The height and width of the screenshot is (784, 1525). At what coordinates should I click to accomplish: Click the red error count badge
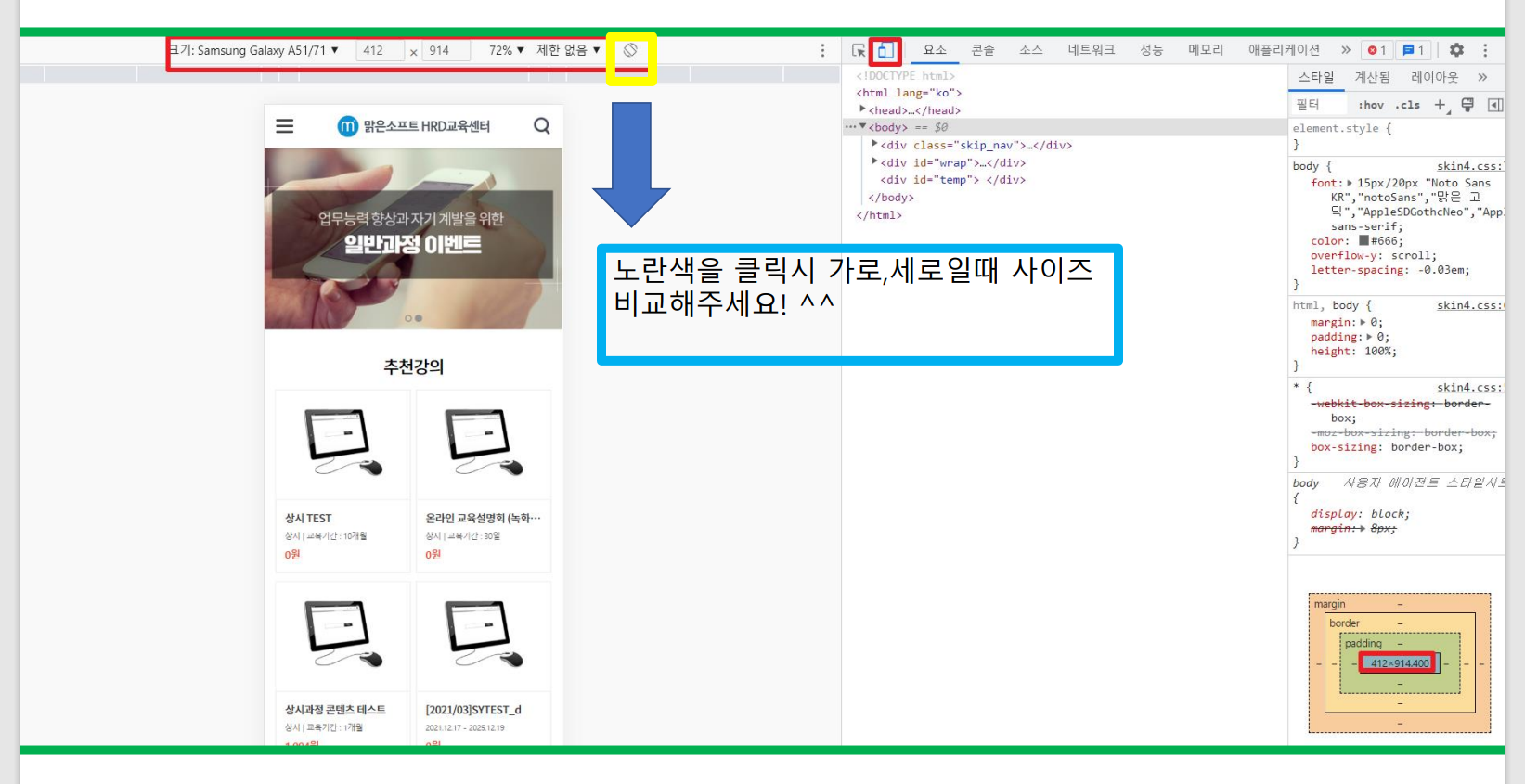(1376, 50)
